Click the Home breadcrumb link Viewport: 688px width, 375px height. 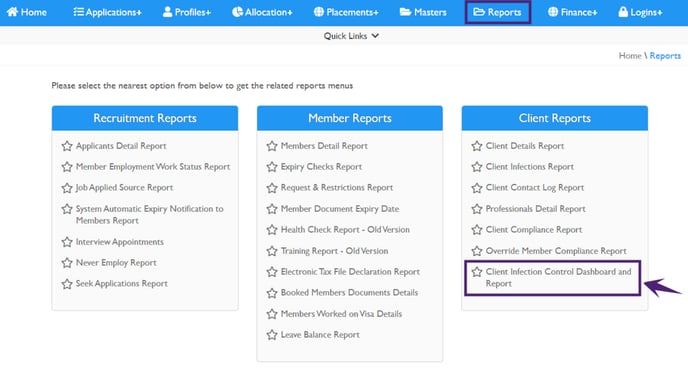click(630, 56)
